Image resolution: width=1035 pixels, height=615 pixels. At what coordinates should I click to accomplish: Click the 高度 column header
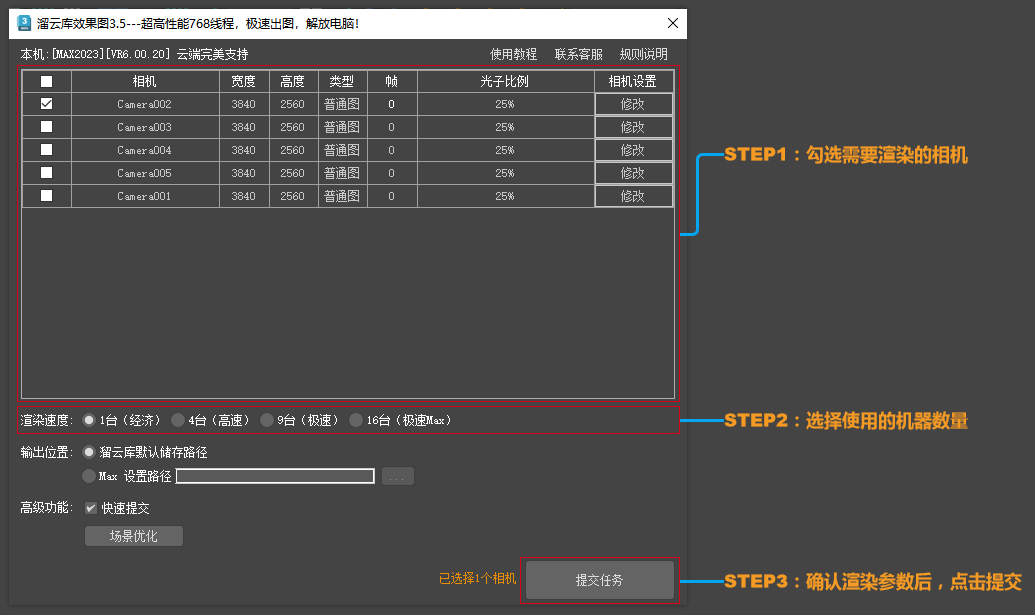coord(292,81)
